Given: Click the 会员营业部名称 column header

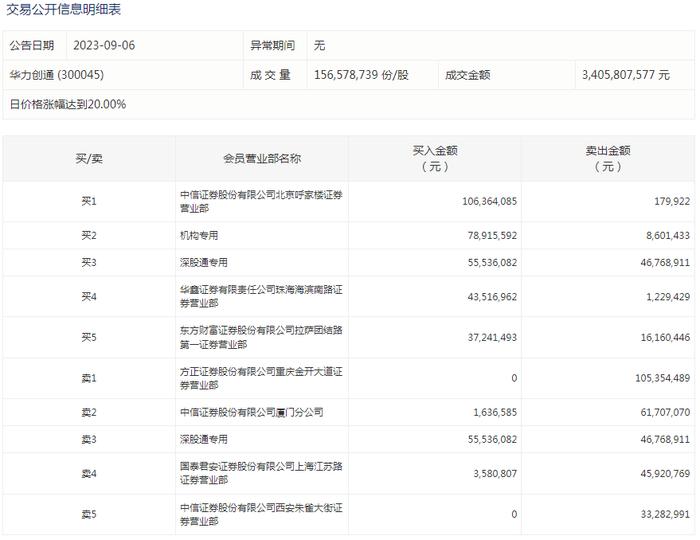Looking at the screenshot, I should click(x=262, y=158).
